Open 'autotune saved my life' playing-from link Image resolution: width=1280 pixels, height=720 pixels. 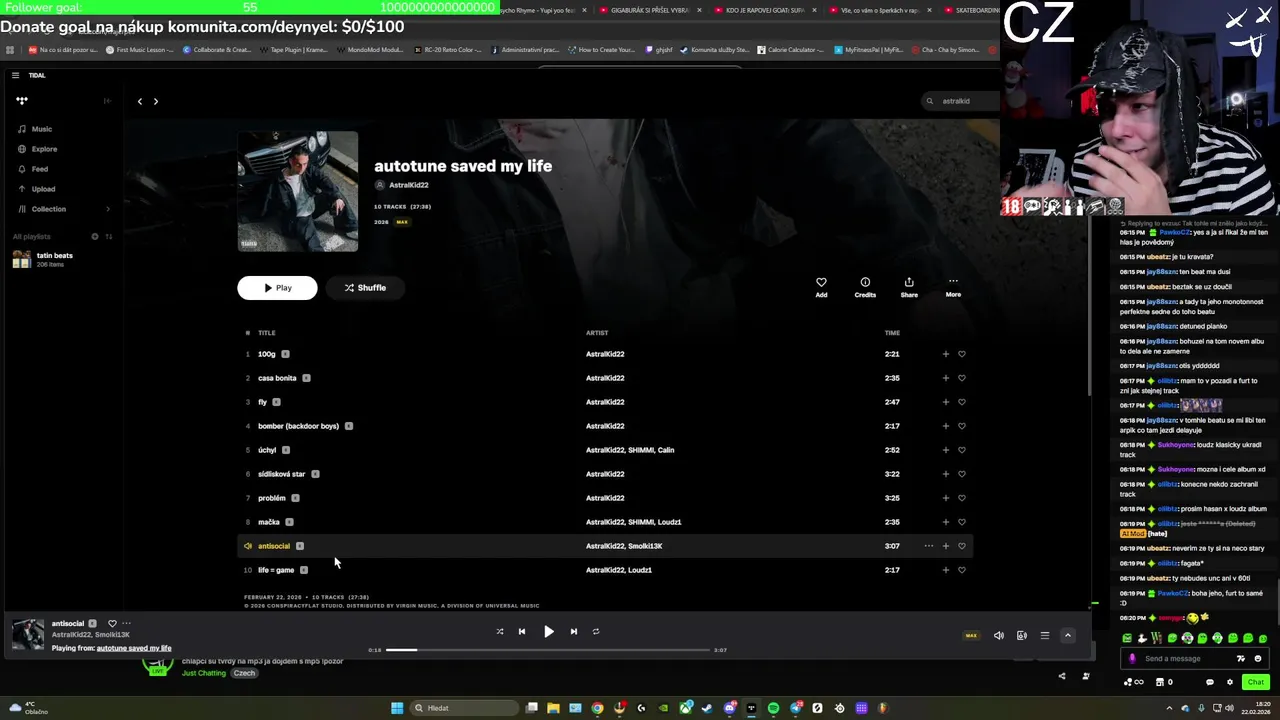tap(134, 648)
